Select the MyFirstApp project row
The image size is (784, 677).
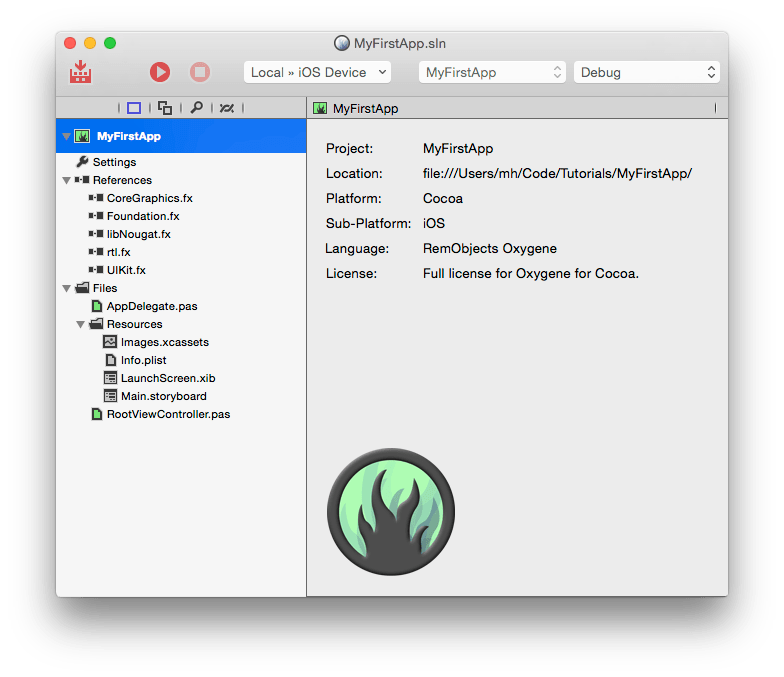181,136
